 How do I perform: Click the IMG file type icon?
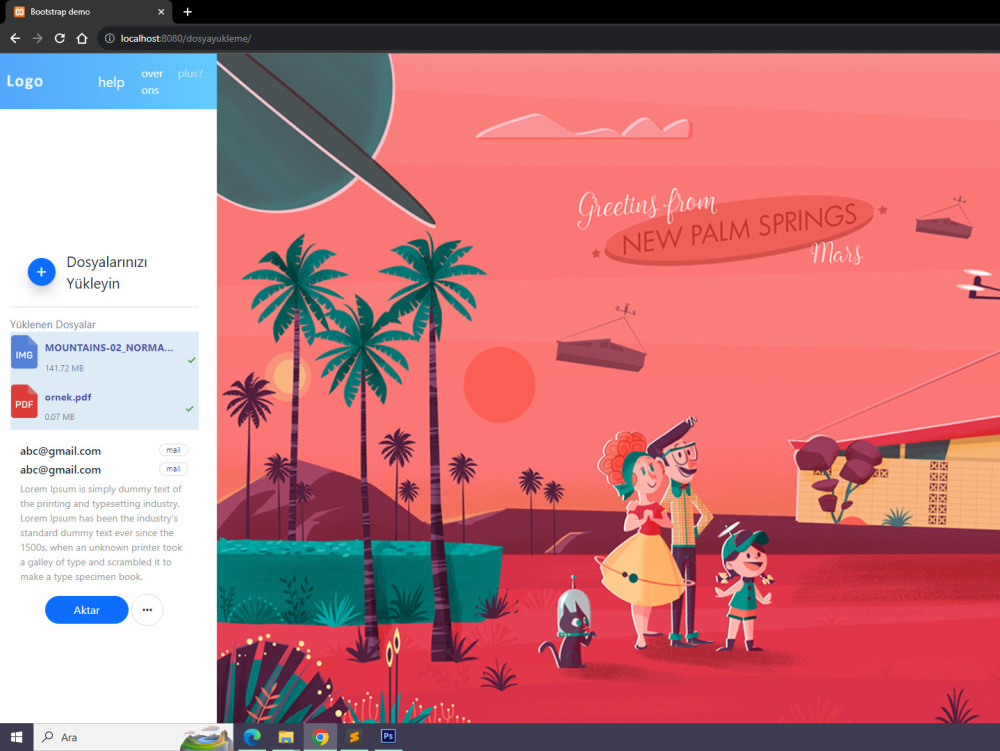click(24, 353)
